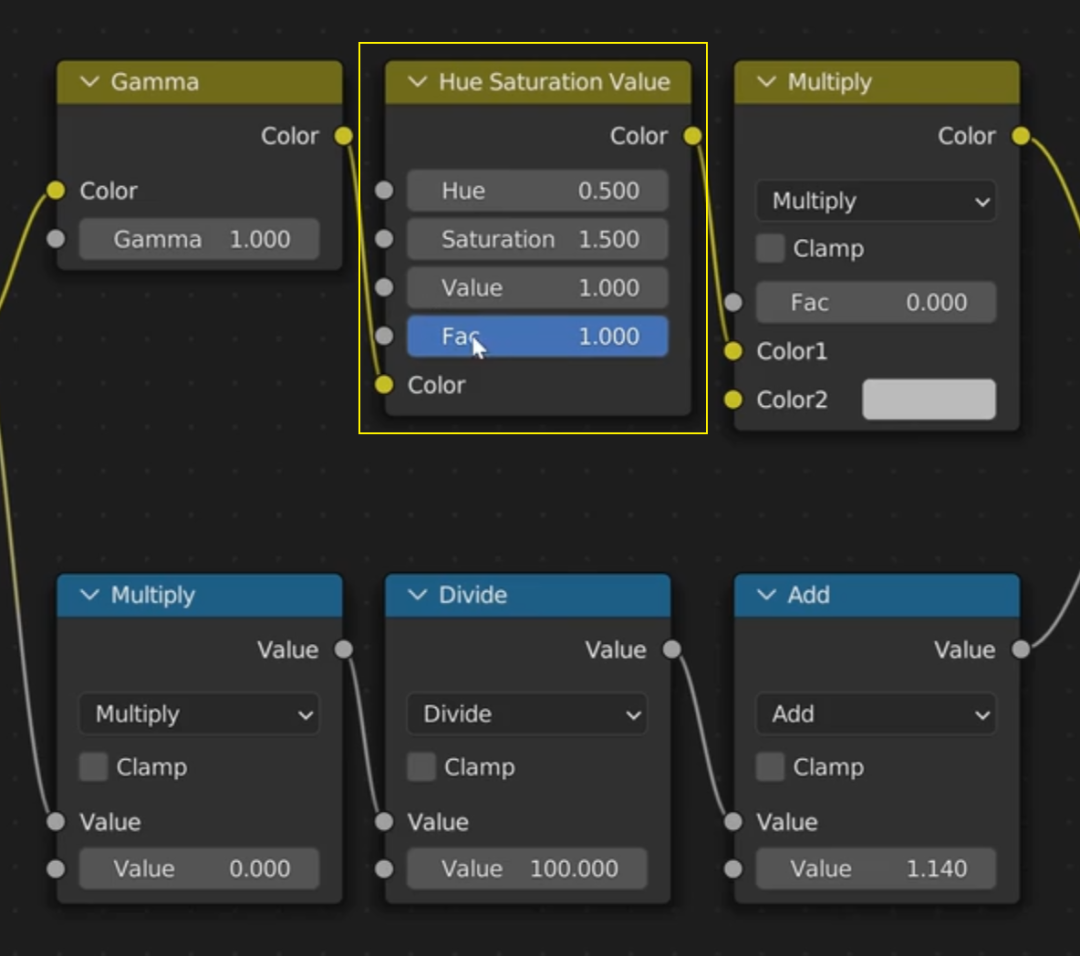The image size is (1080, 956).
Task: Click the Value 0.000 field in Multiply math node
Action: pos(199,869)
